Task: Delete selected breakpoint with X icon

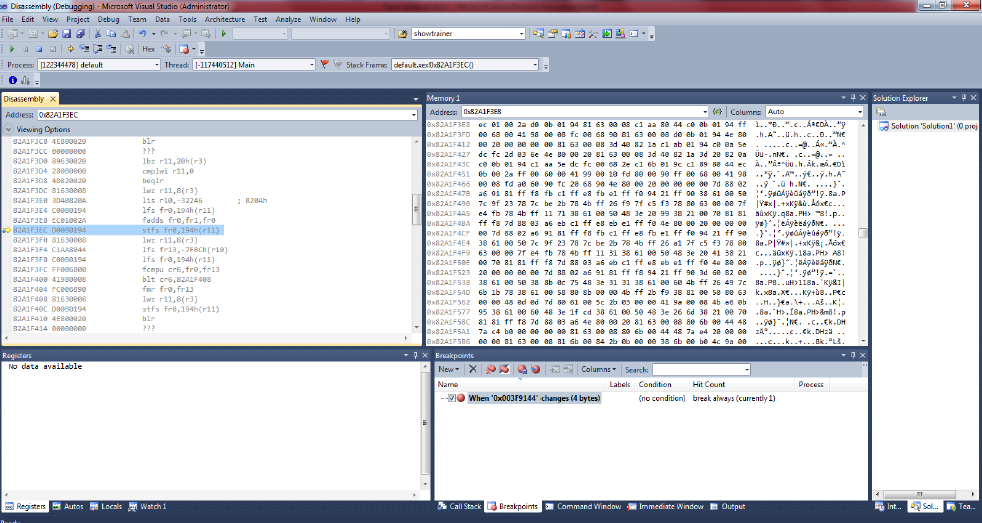Action: tap(474, 369)
